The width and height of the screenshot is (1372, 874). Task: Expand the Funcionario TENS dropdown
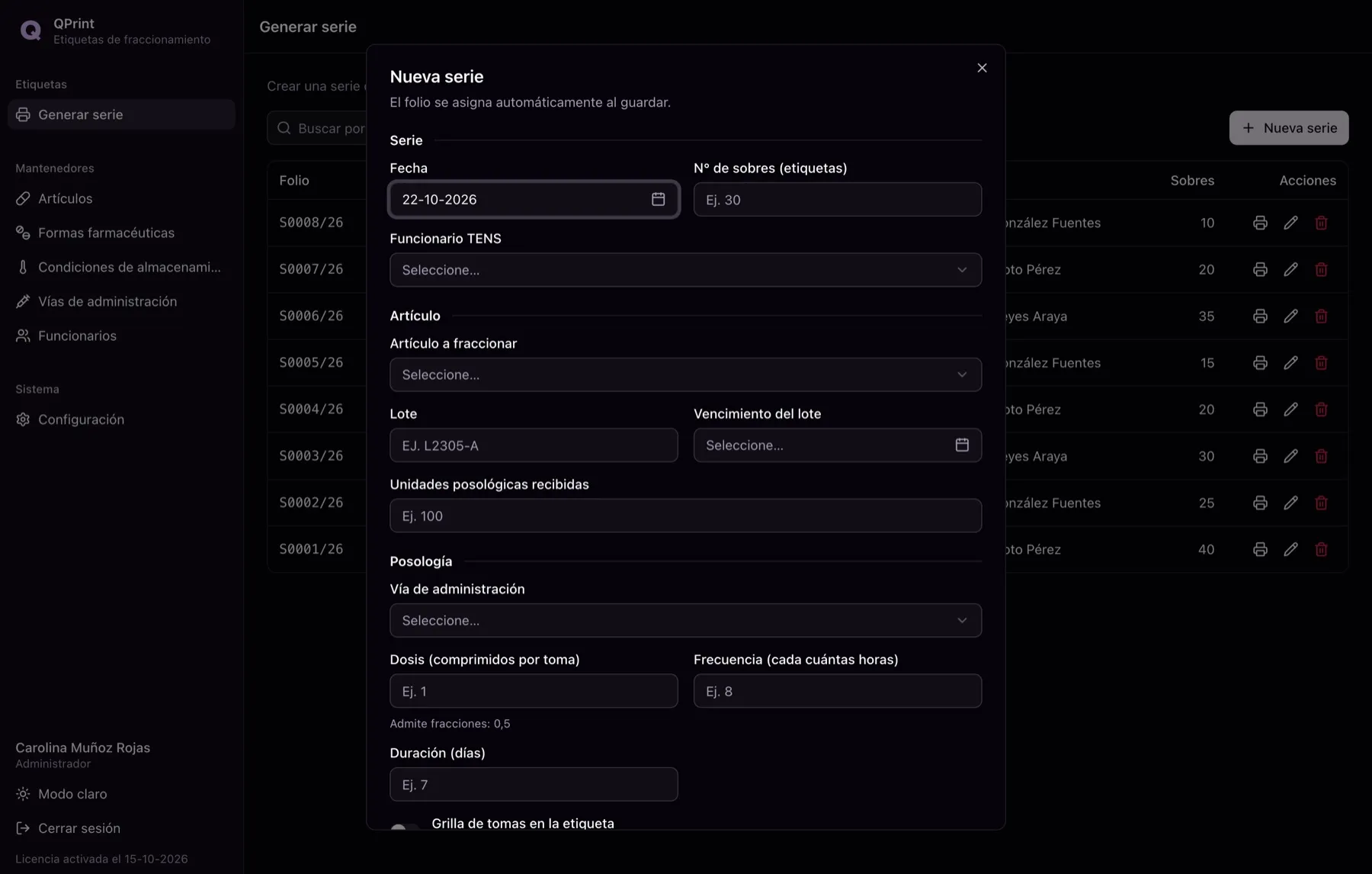pyautogui.click(x=685, y=270)
